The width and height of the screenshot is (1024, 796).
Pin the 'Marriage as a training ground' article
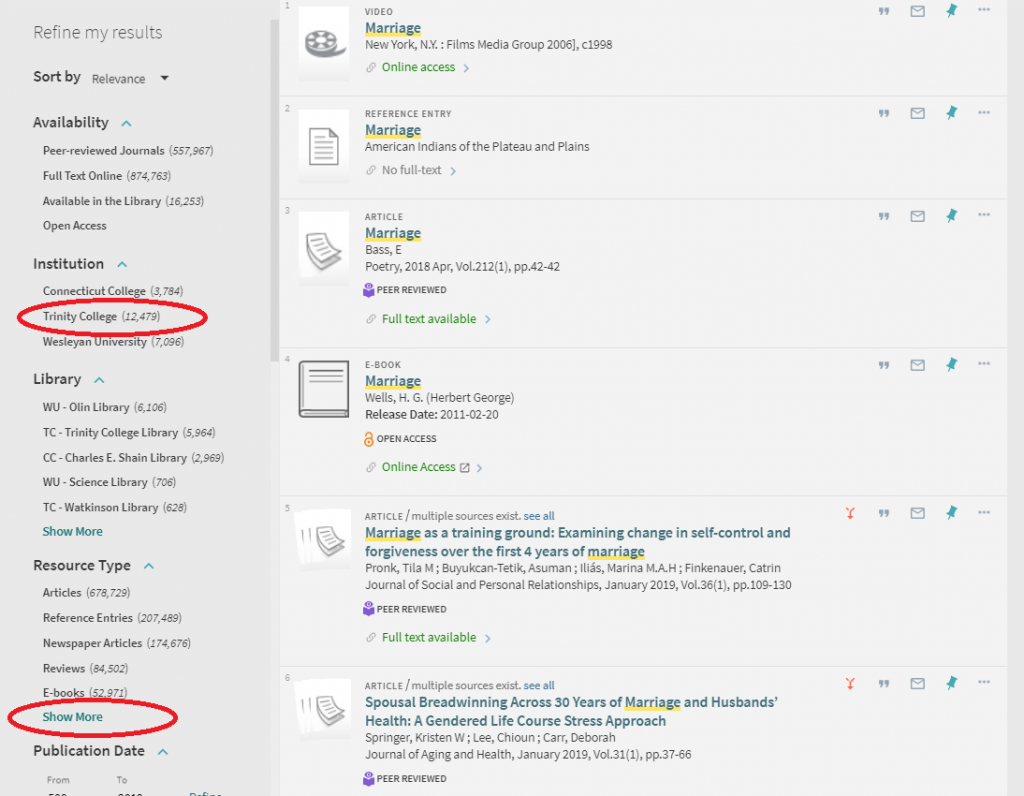[x=952, y=513]
